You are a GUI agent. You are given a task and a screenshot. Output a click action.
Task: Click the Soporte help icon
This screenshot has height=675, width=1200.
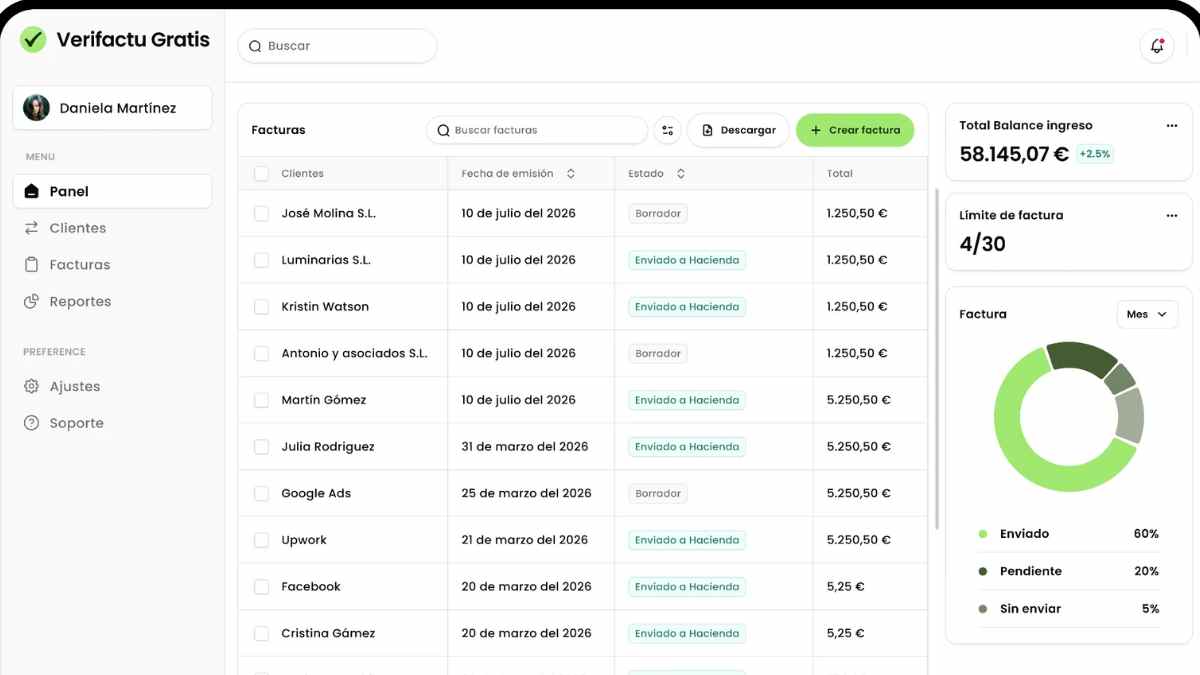pos(31,423)
